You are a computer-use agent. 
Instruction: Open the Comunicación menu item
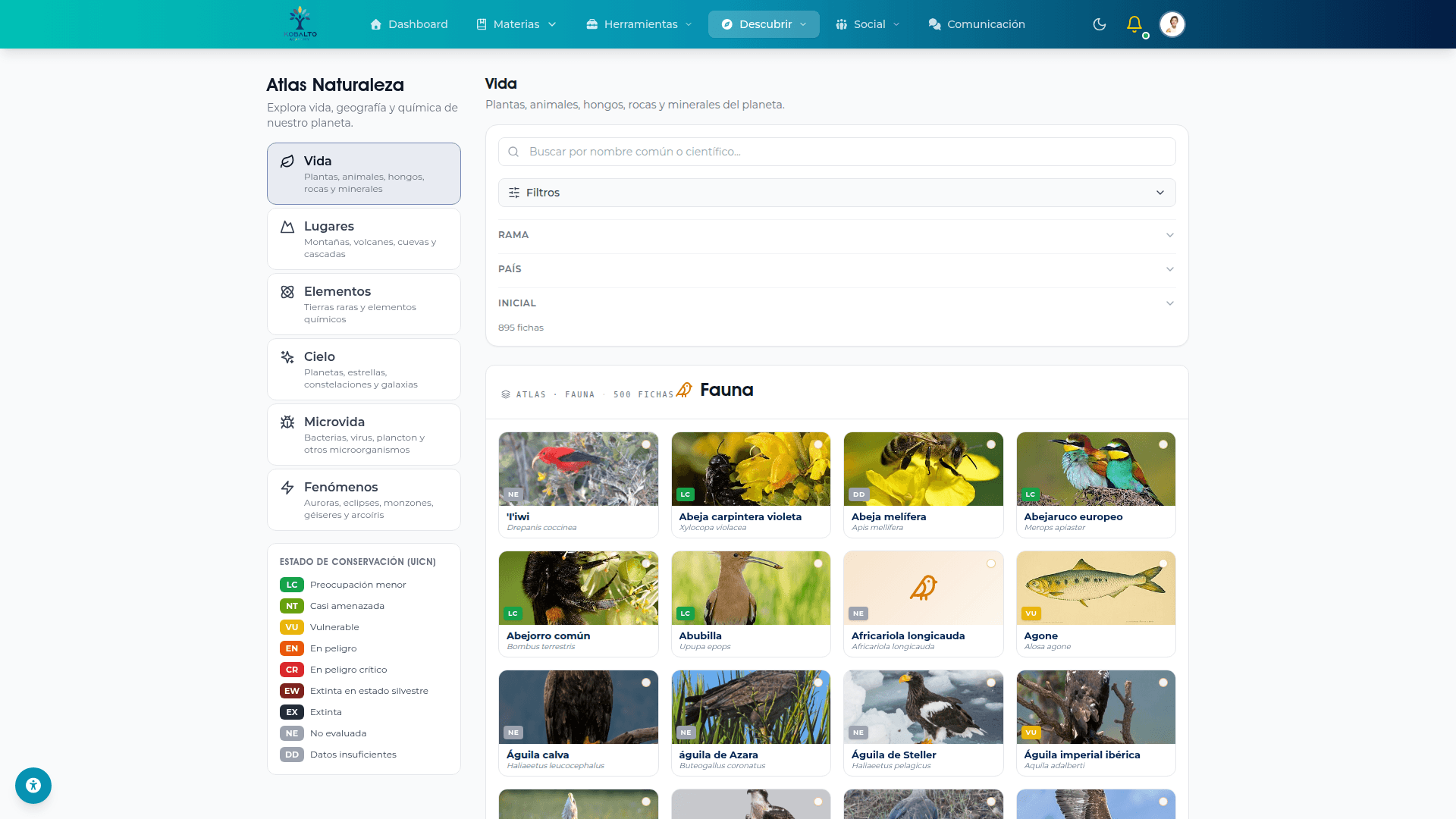point(977,24)
